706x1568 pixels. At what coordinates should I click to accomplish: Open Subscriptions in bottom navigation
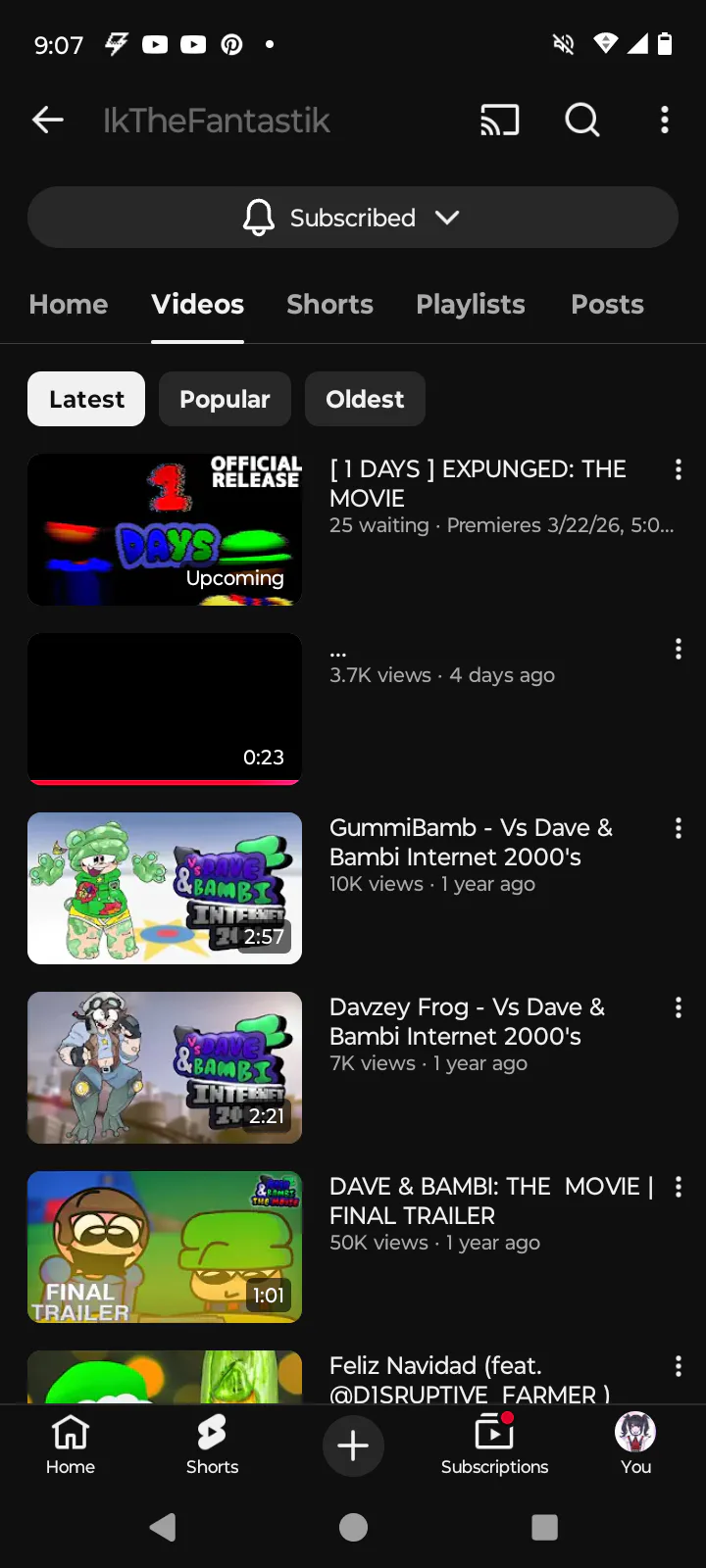[x=494, y=1445]
